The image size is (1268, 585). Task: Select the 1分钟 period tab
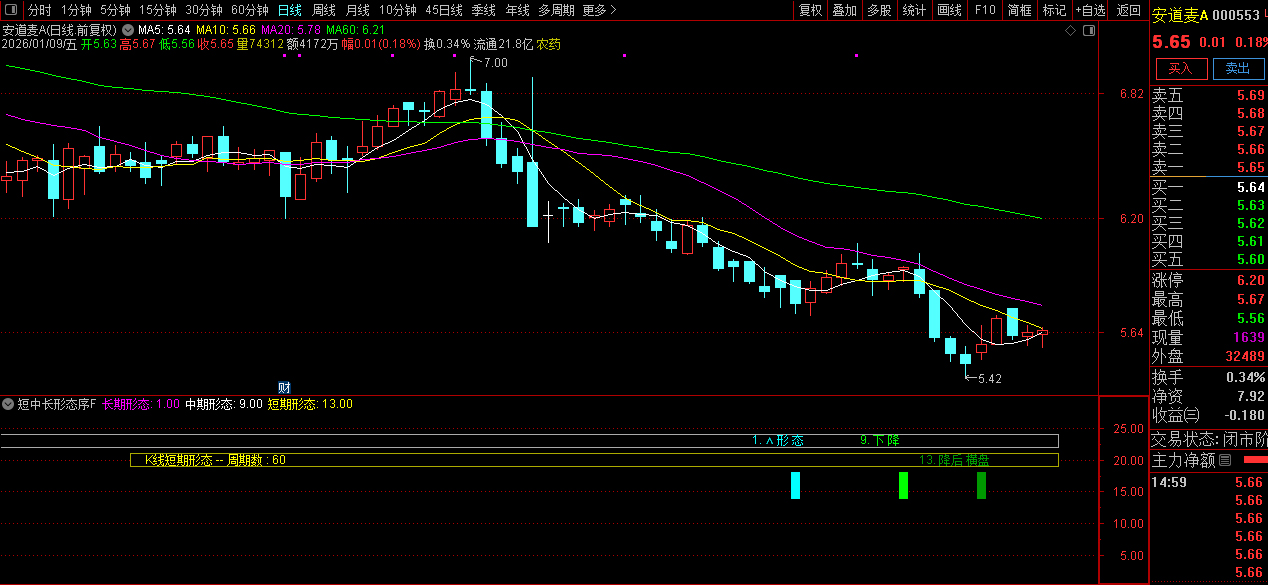[76, 10]
